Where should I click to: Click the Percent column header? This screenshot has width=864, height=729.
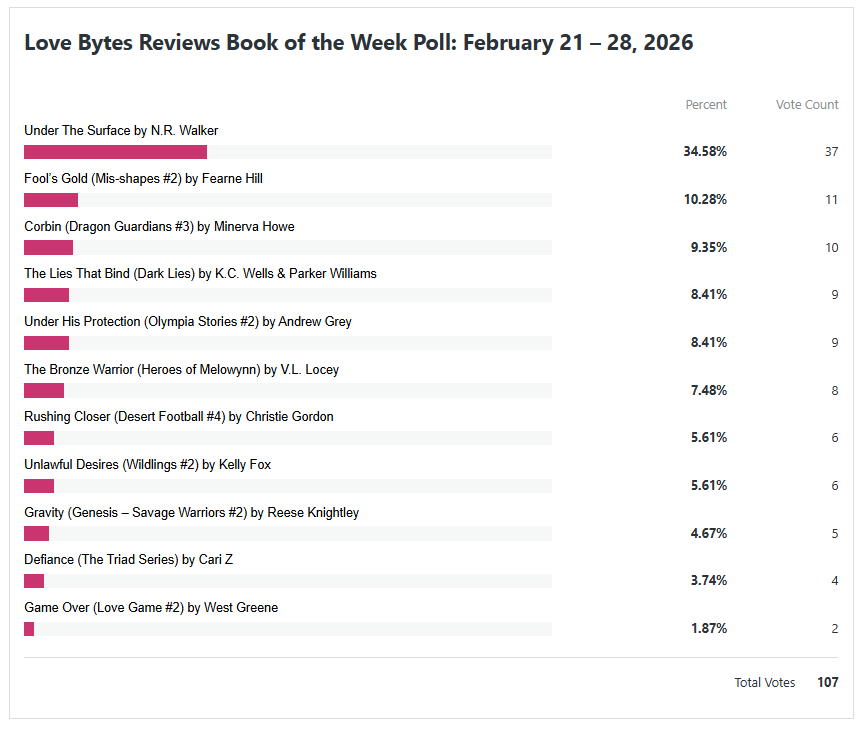tap(706, 105)
